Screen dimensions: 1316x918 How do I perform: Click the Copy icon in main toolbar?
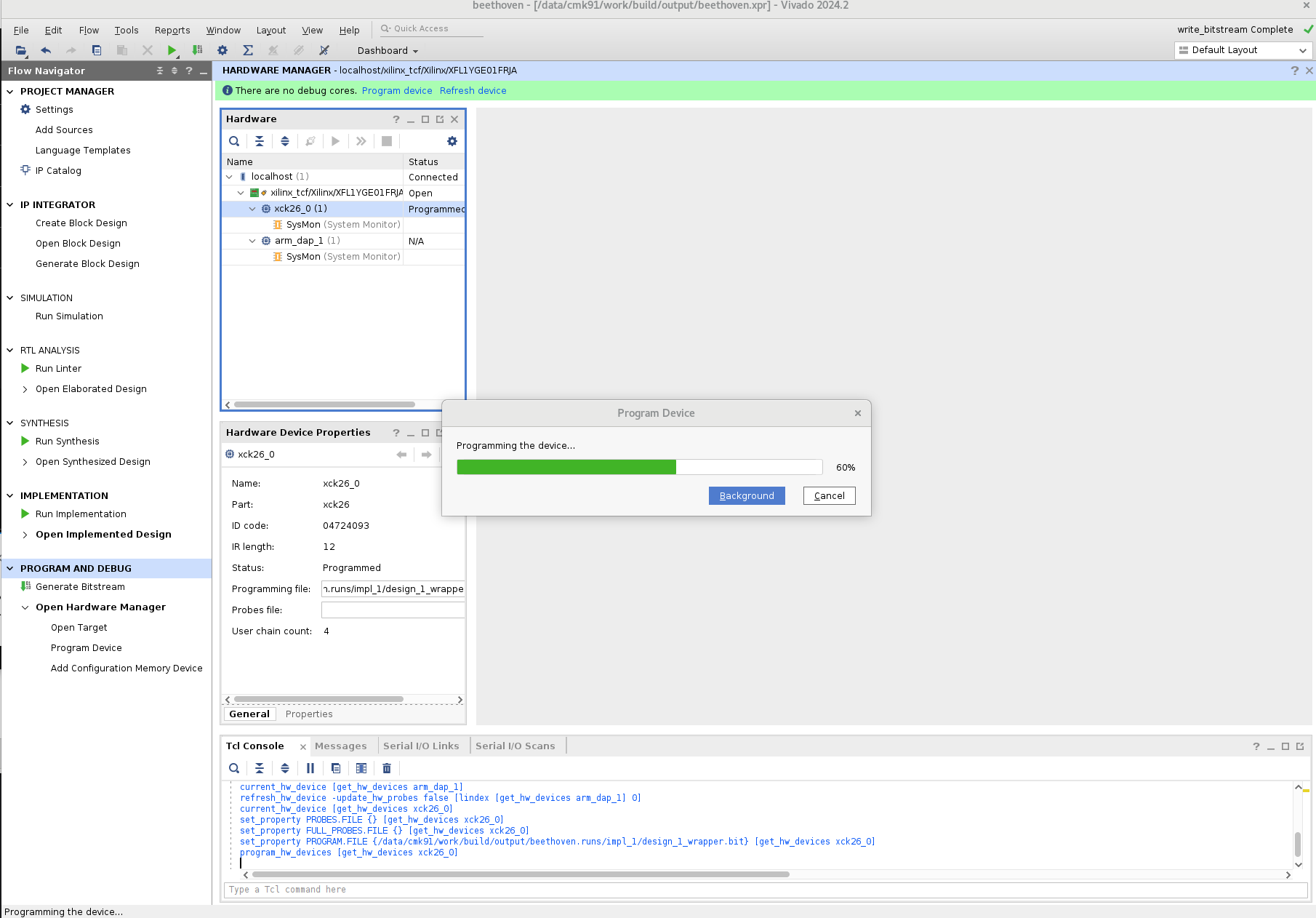pos(97,50)
